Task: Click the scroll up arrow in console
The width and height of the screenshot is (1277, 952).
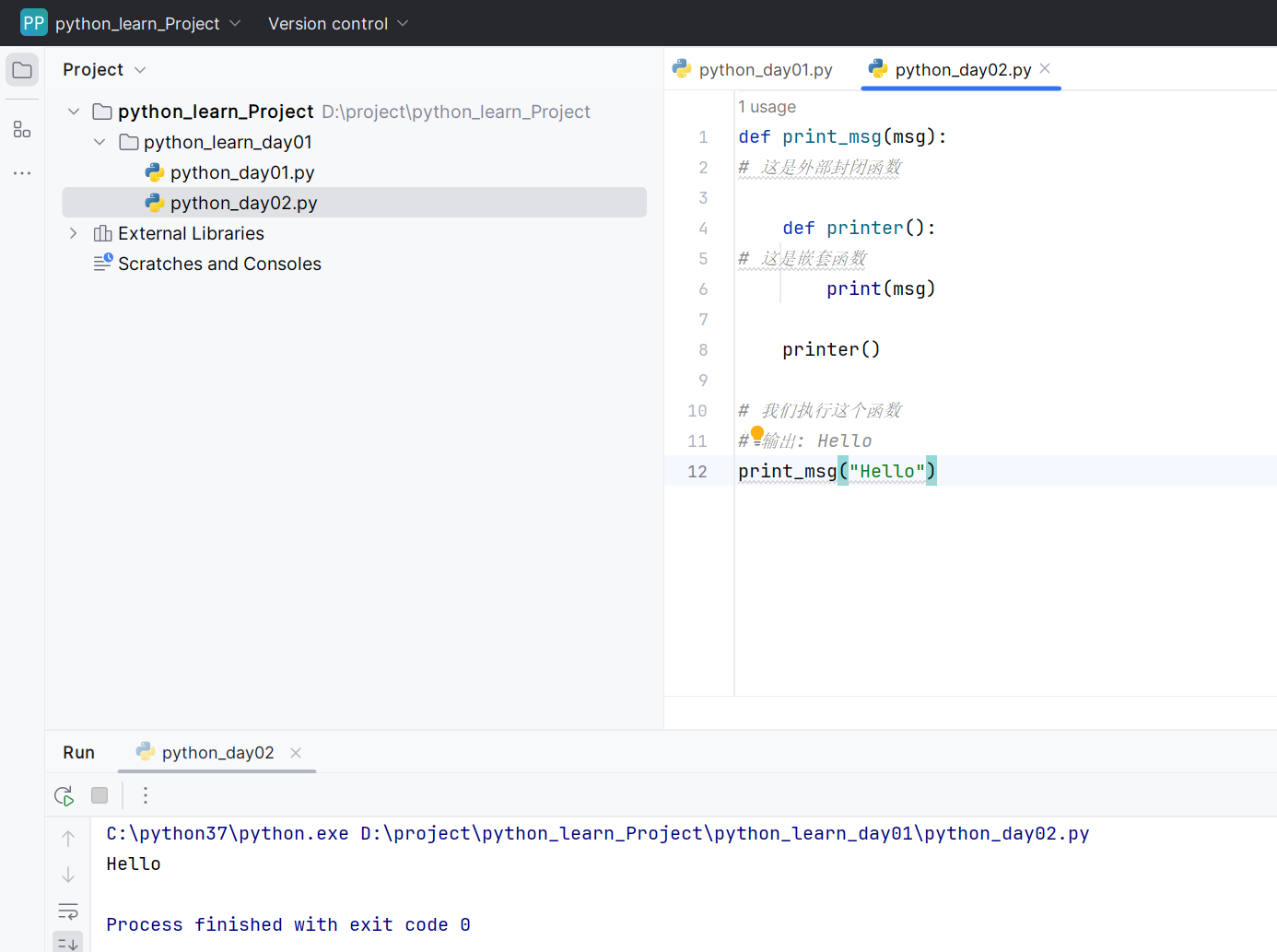Action: pyautogui.click(x=68, y=838)
